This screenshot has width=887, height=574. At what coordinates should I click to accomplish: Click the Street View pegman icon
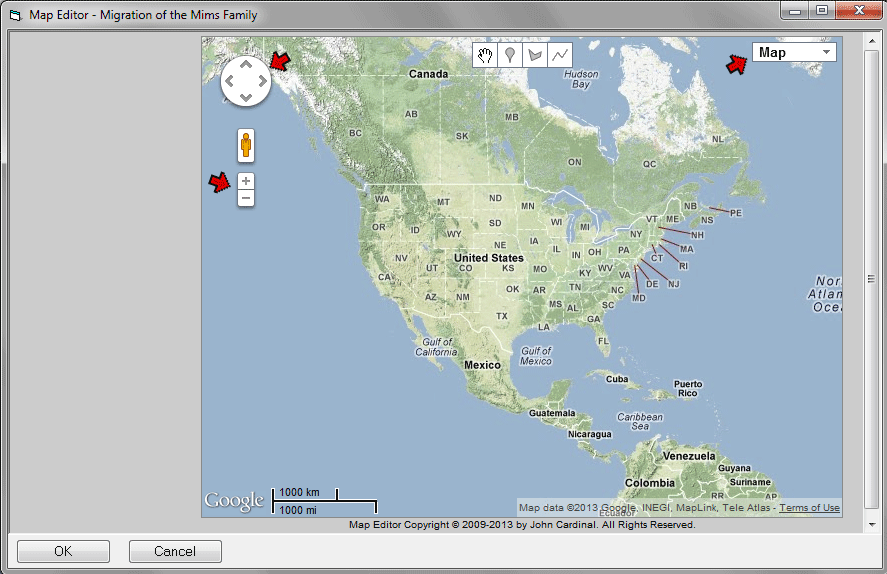[246, 145]
